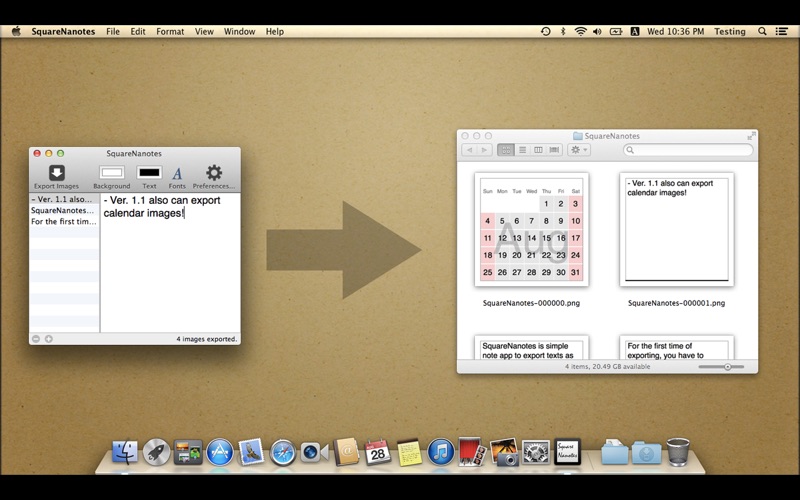This screenshot has width=800, height=500.
Task: Select the 'Ver. 1.1 also can export' thumbnail
Action: [677, 229]
